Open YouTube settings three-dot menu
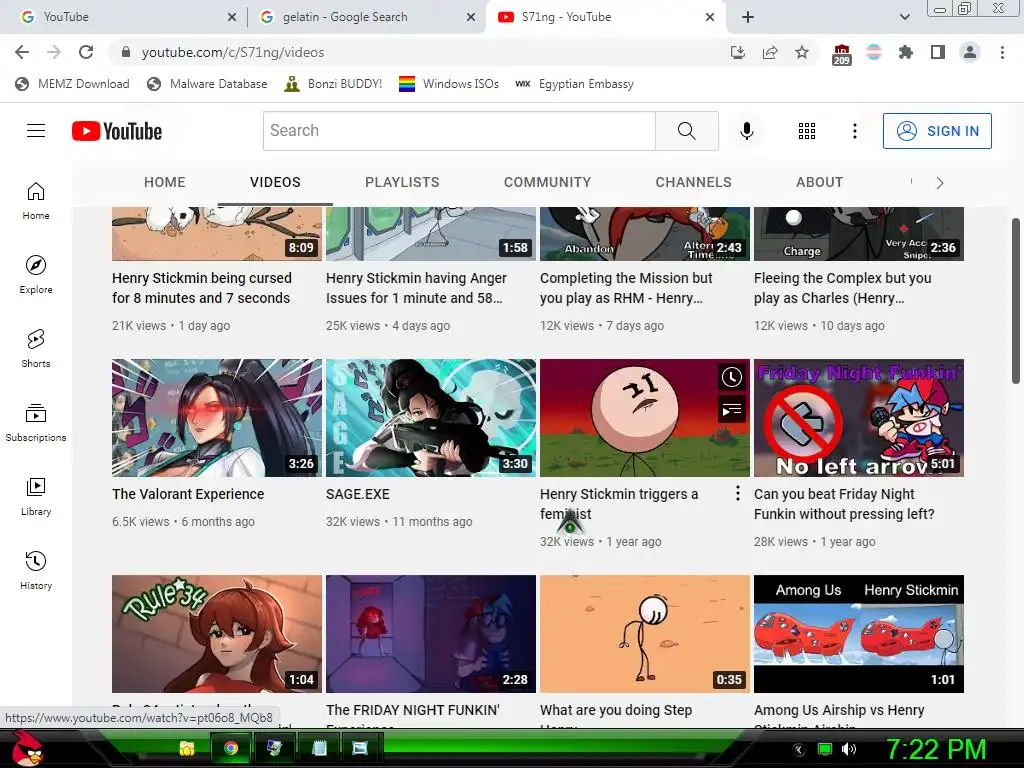The width and height of the screenshot is (1024, 768). click(x=854, y=131)
